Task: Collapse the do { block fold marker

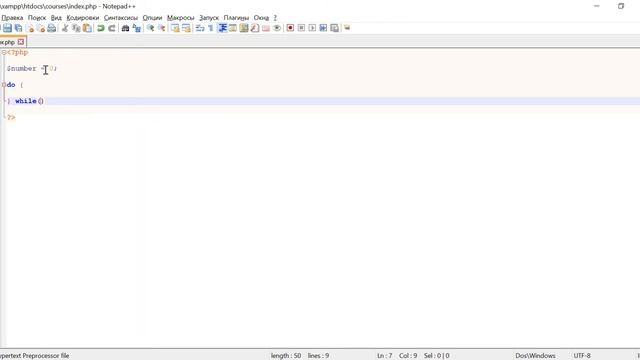Action: 4,85
